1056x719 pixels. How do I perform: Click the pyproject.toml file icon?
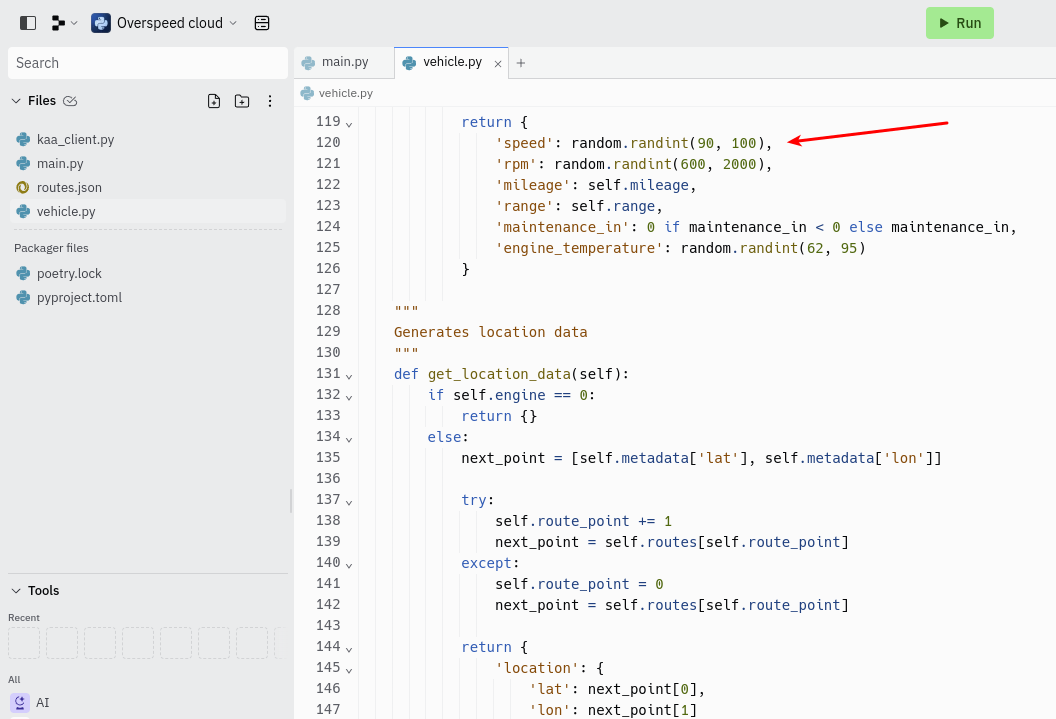[23, 298]
